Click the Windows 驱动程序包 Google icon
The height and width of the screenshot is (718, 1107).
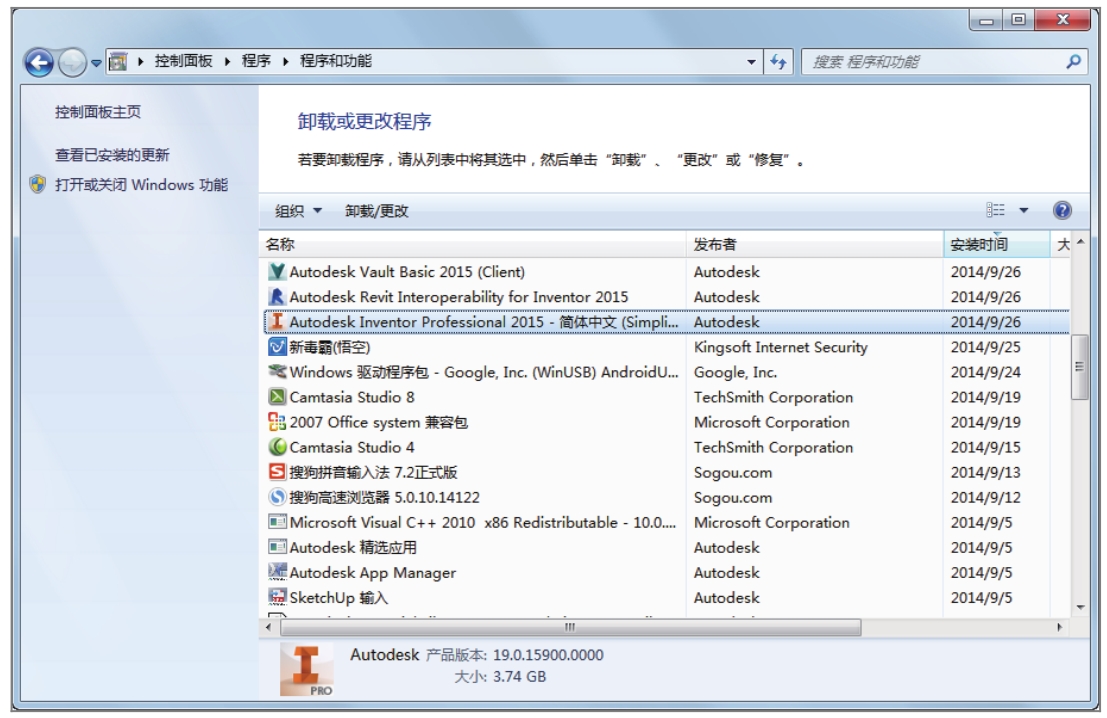pos(277,371)
